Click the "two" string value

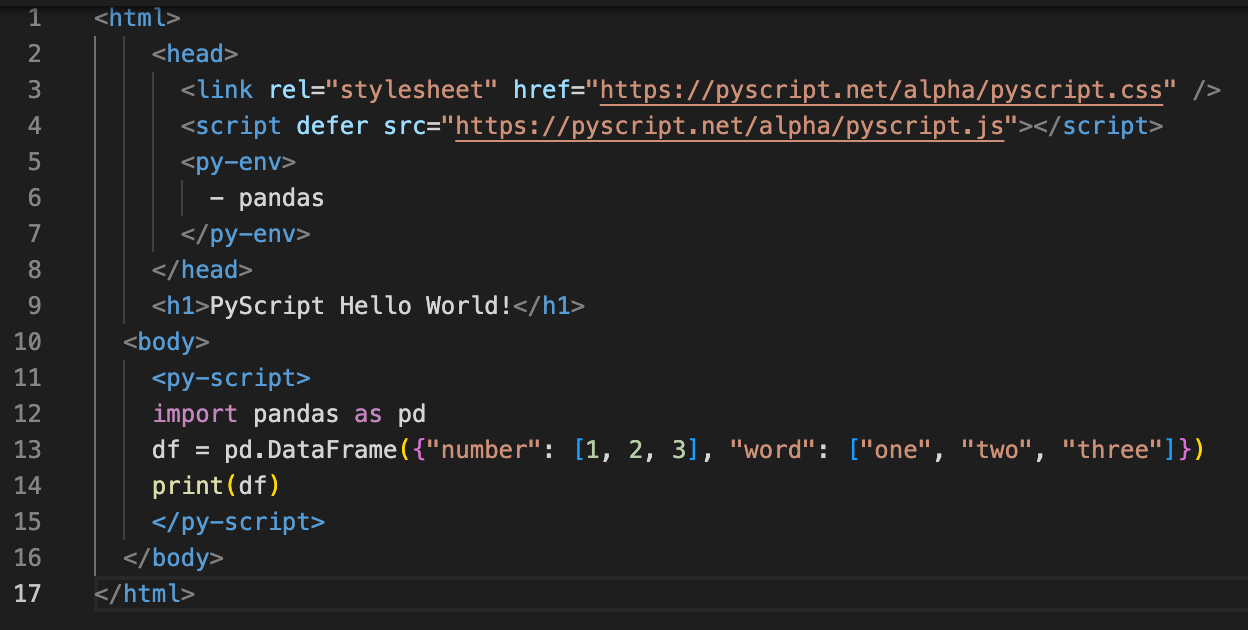997,450
